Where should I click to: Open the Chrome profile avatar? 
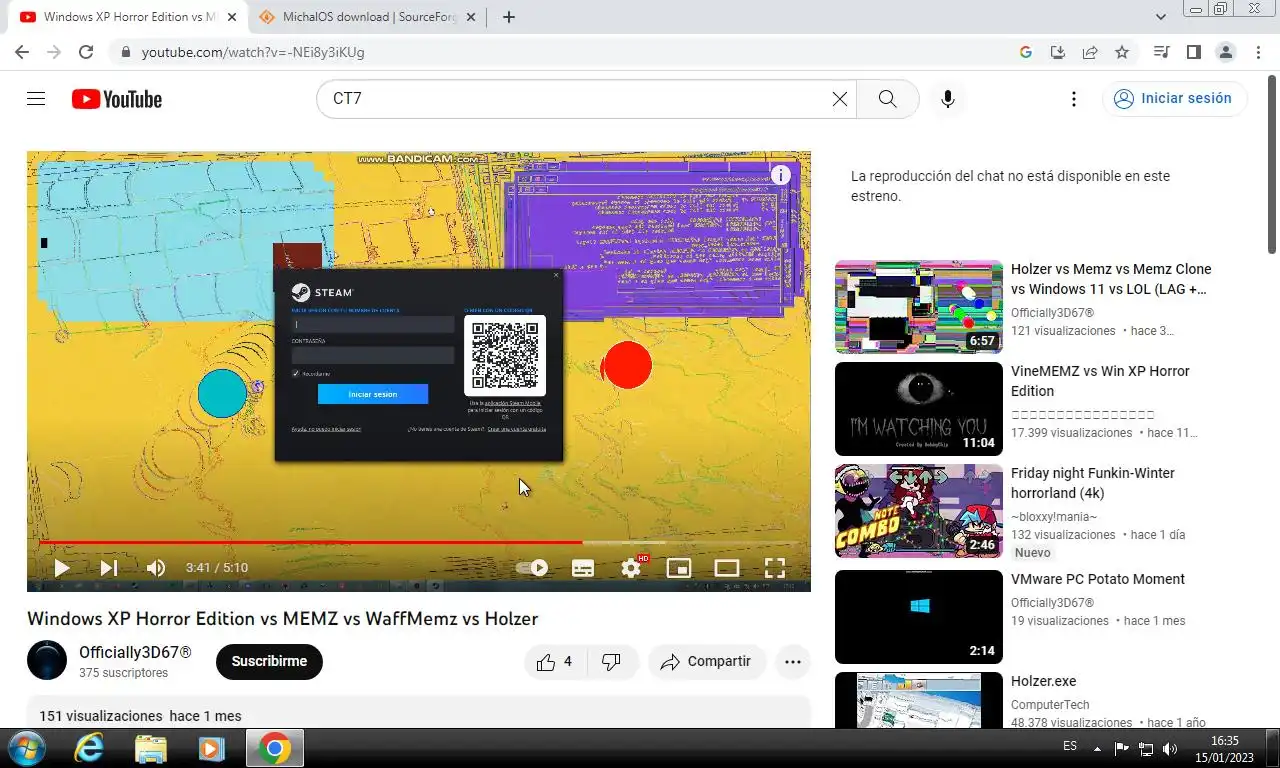point(1225,52)
